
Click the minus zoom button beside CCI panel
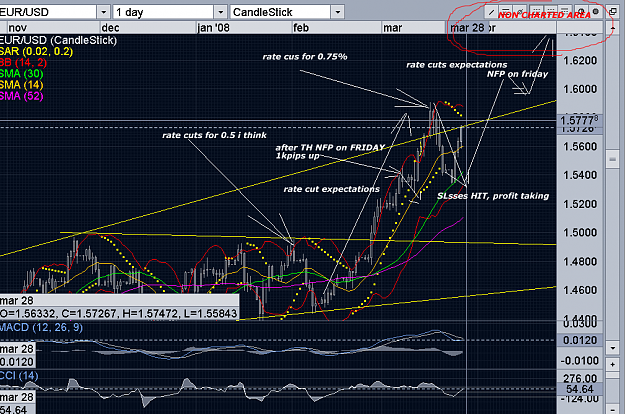(x=613, y=409)
